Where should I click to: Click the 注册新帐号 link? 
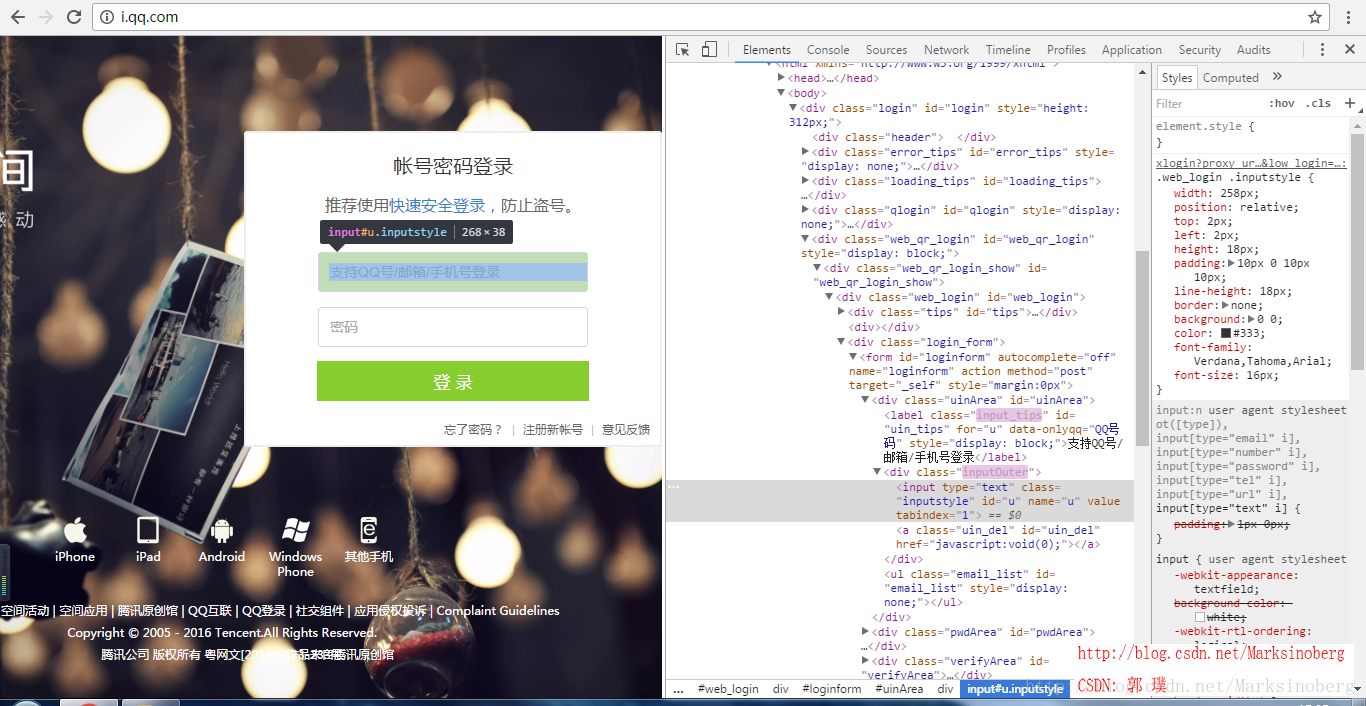[553, 429]
